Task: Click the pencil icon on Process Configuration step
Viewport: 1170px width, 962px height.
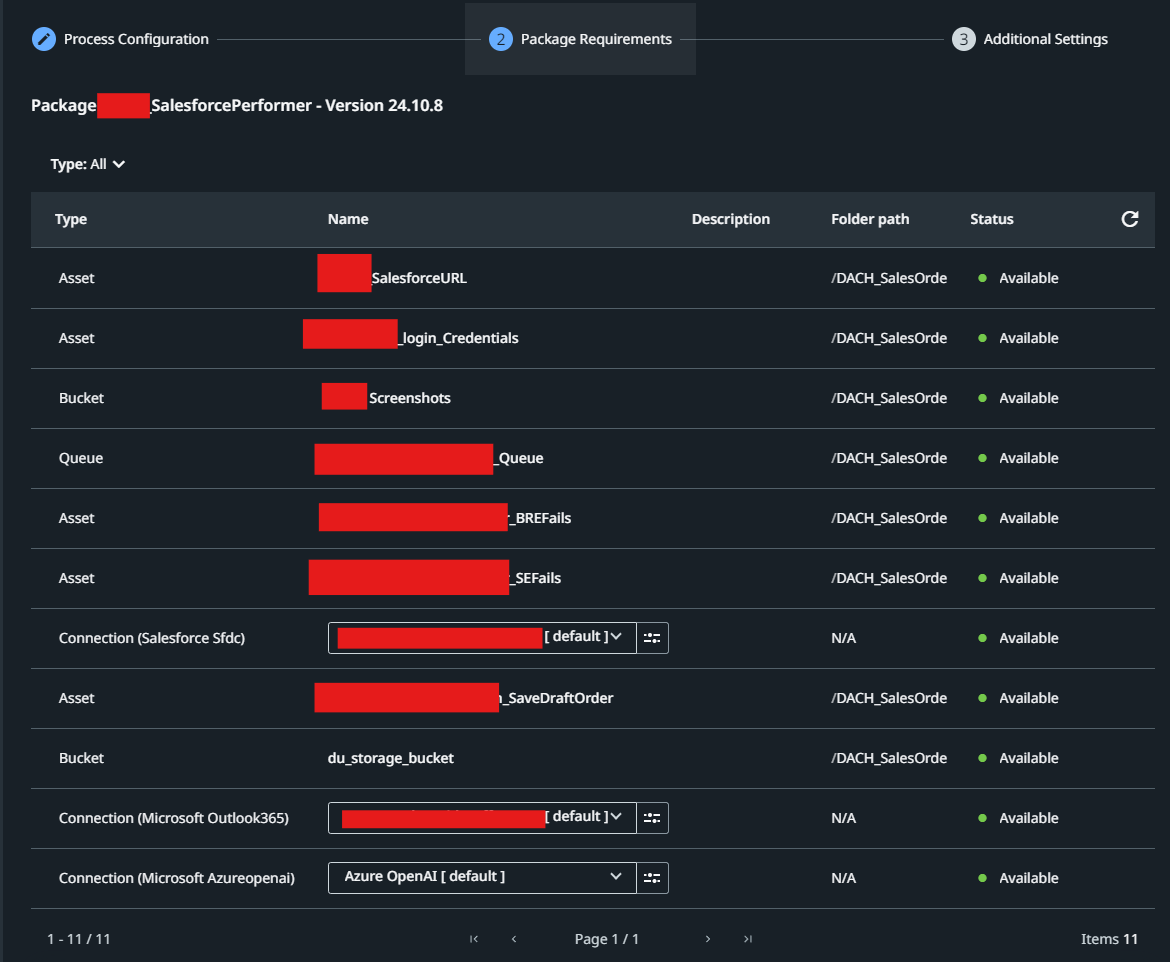Action: [43, 39]
